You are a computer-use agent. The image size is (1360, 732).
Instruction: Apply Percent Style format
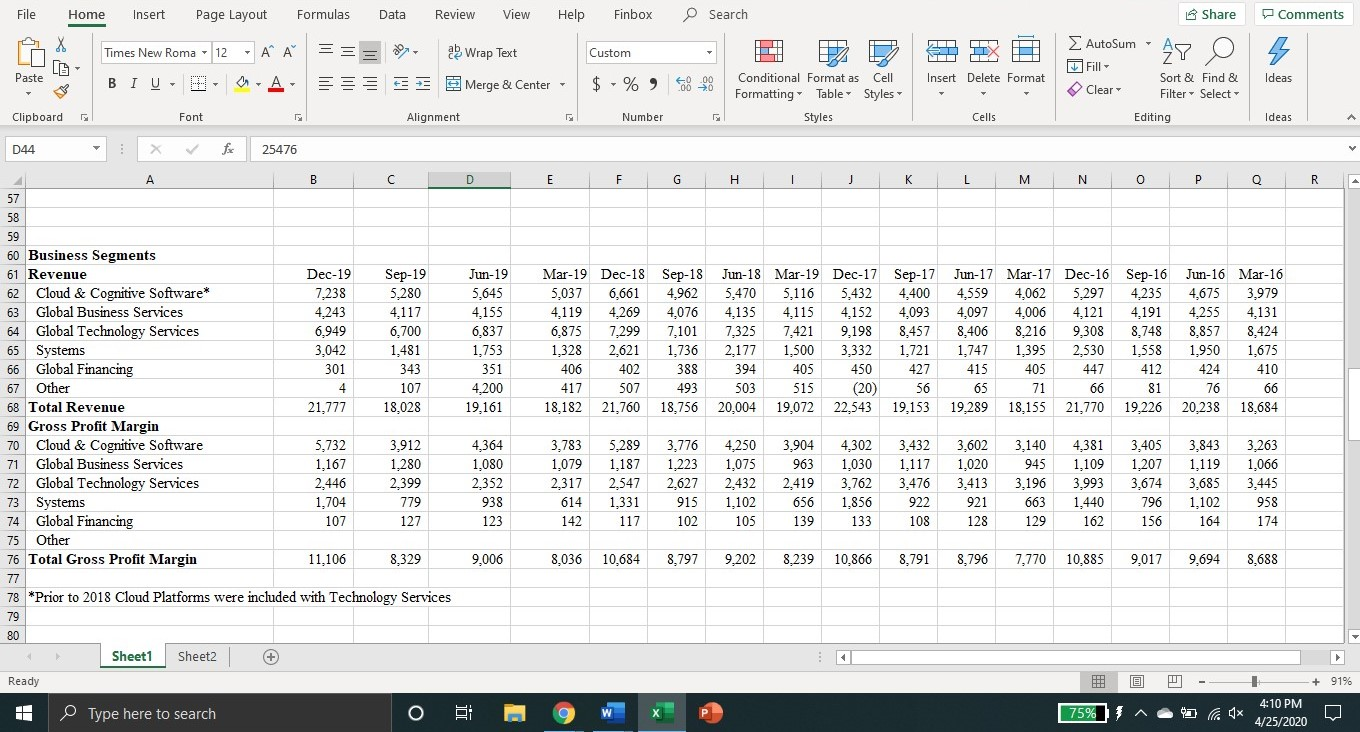click(631, 84)
